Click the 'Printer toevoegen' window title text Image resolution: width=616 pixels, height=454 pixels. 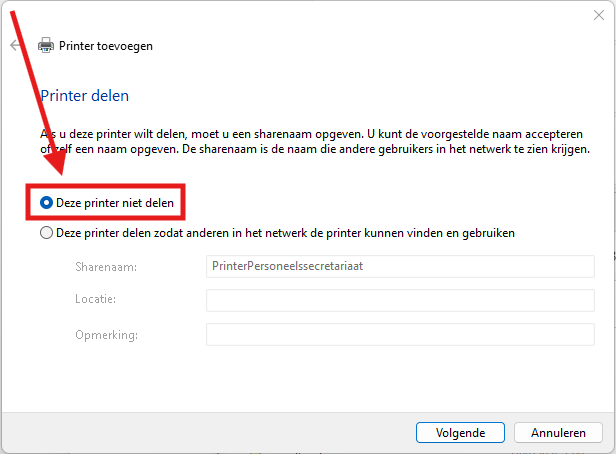(106, 46)
